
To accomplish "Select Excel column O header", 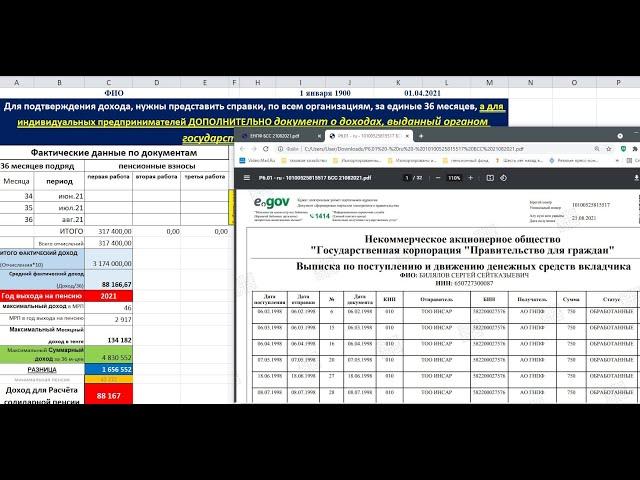I will click(x=574, y=82).
